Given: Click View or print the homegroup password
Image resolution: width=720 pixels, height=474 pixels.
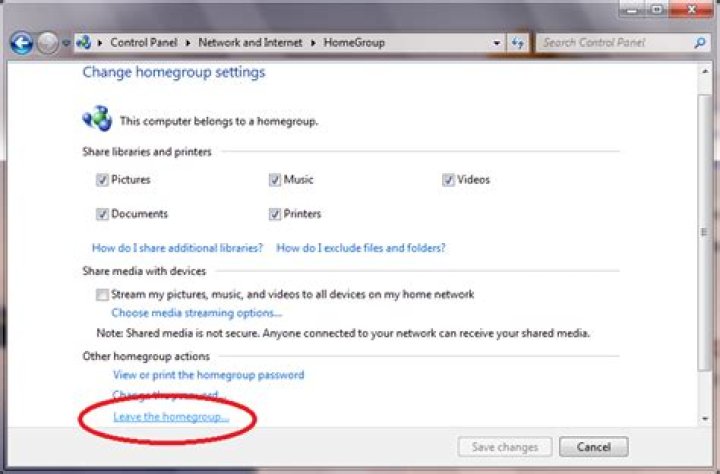Looking at the screenshot, I should click(x=208, y=375).
